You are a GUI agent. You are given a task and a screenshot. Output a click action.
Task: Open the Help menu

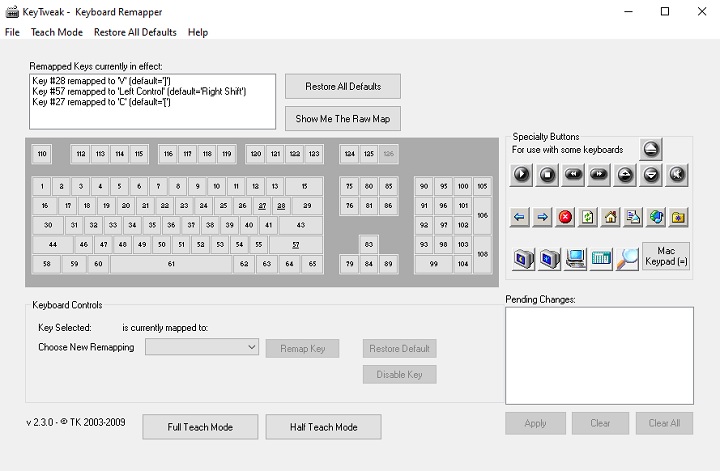pos(198,32)
